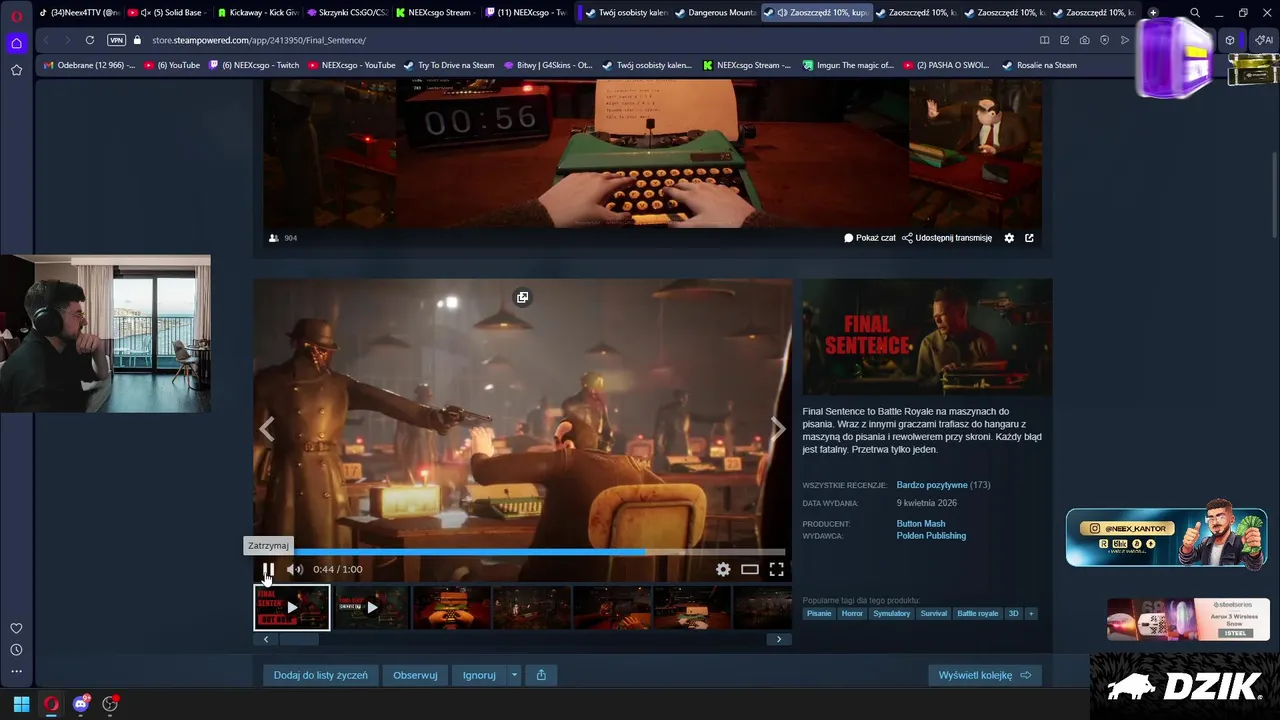Click the share icon button

click(541, 675)
